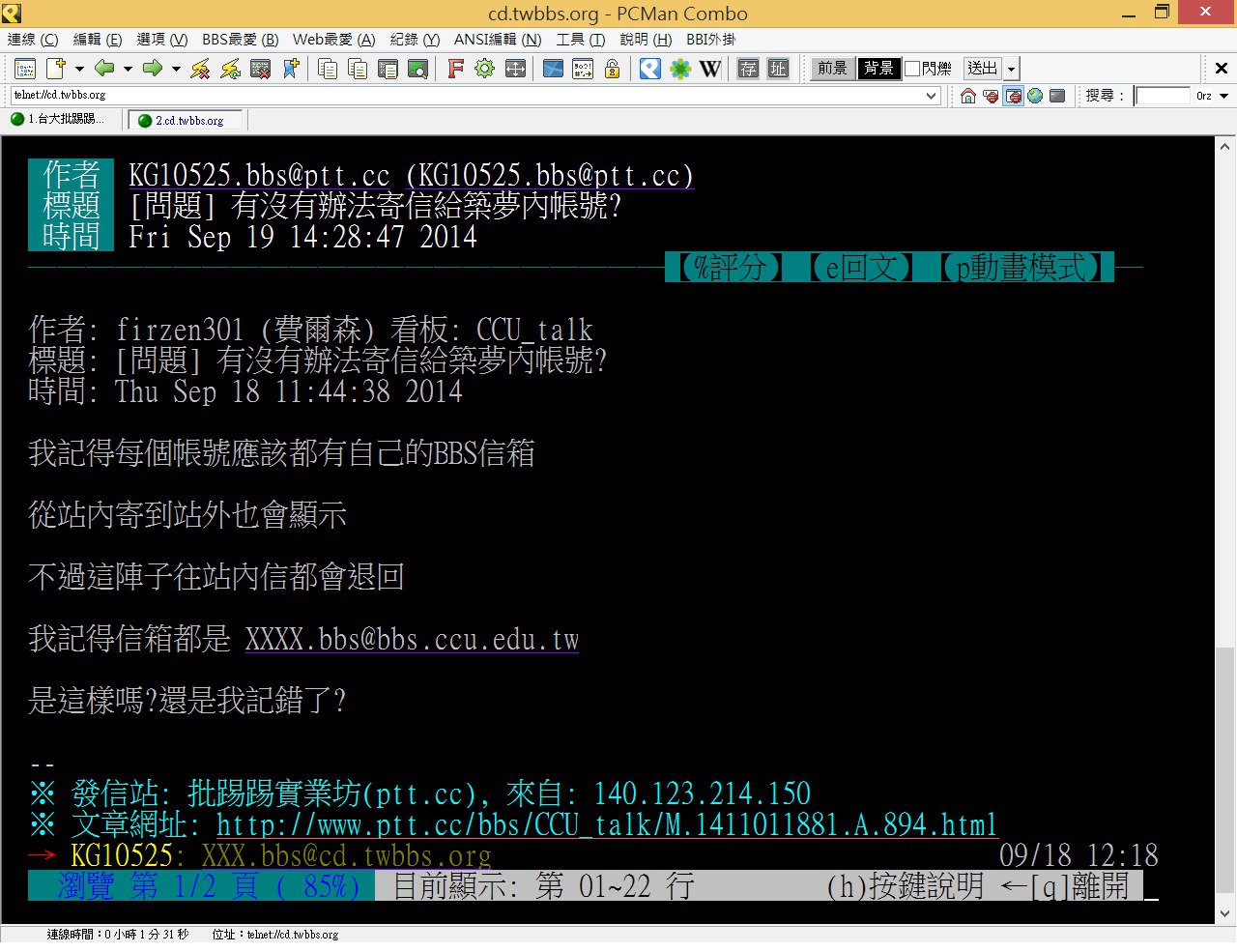Click the ANSI copy icon with colored lines

point(358,69)
